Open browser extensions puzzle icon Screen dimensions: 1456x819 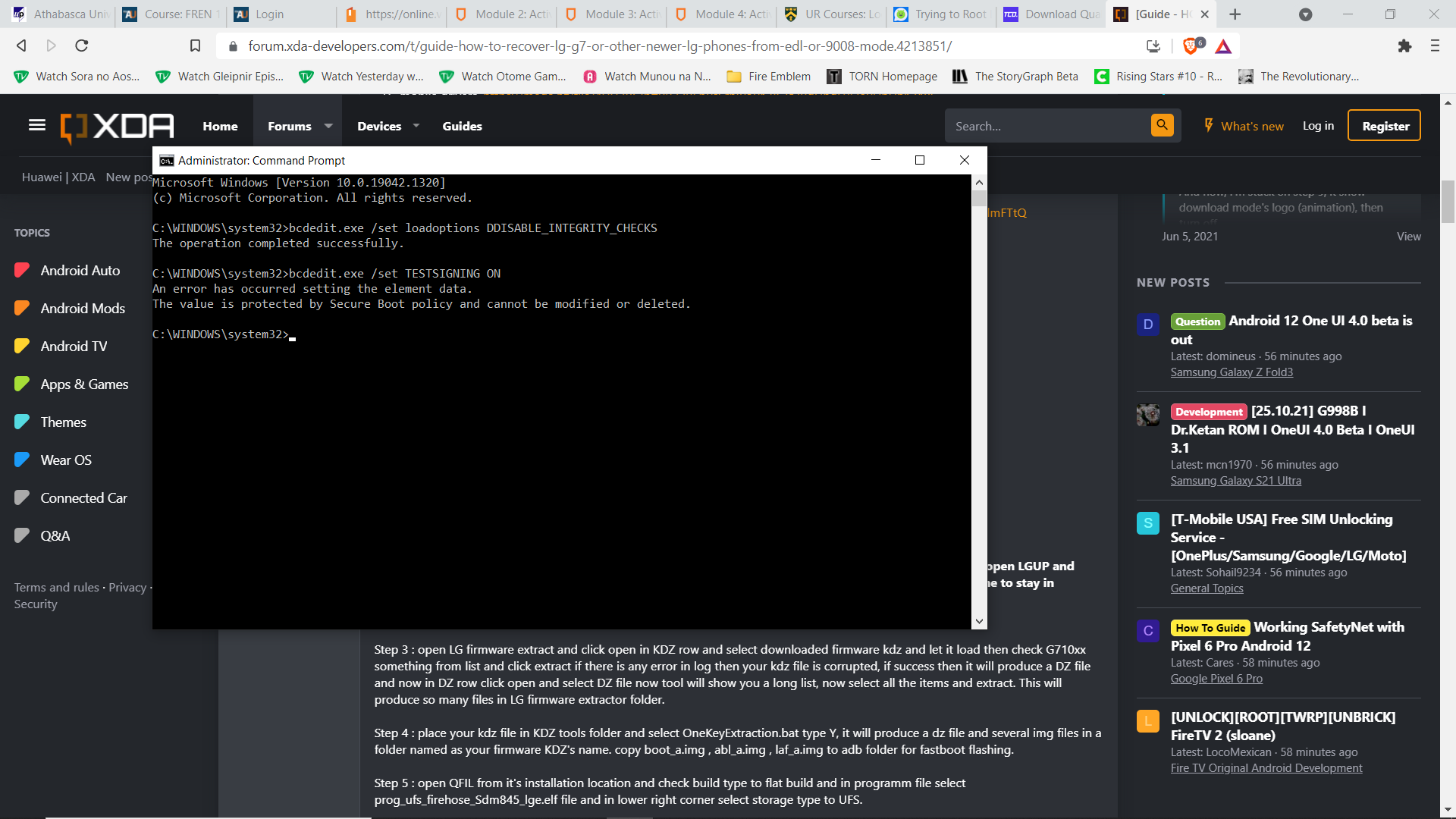pyautogui.click(x=1404, y=46)
